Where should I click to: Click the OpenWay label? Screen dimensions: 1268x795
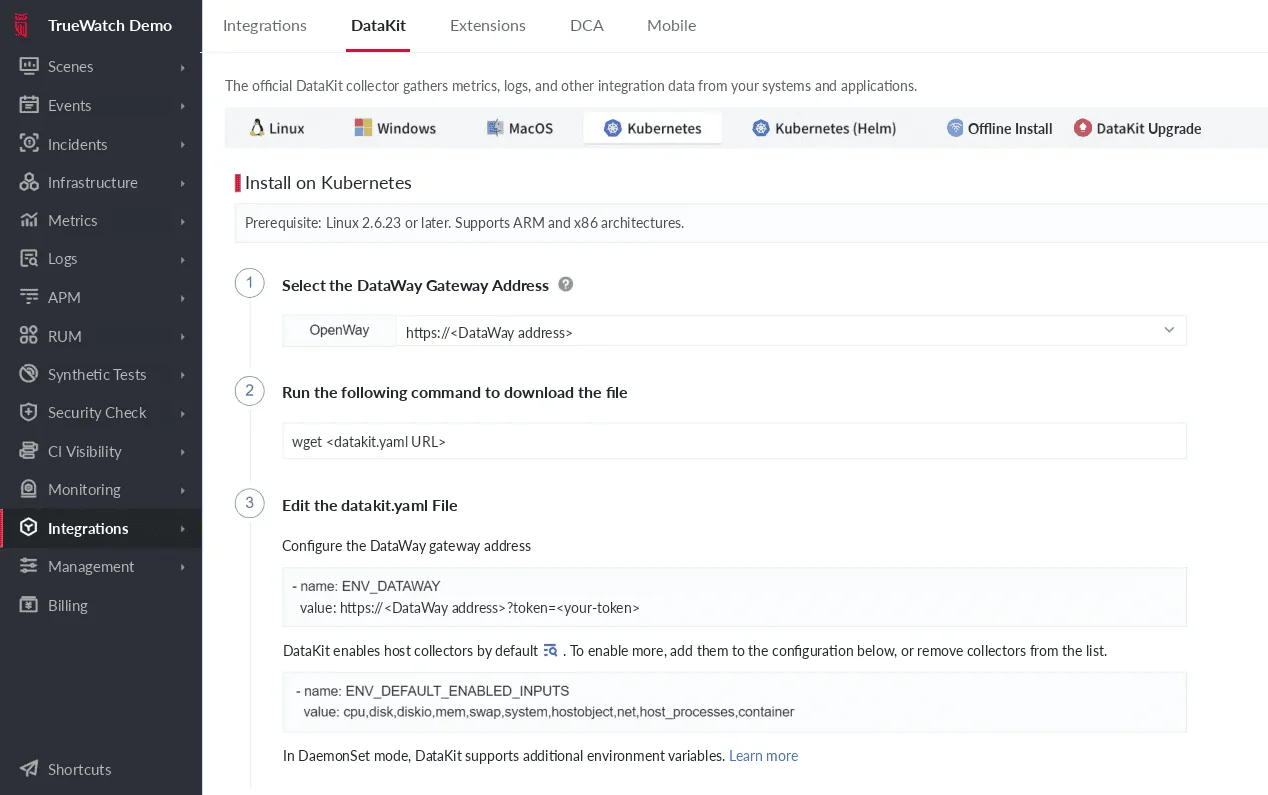339,330
